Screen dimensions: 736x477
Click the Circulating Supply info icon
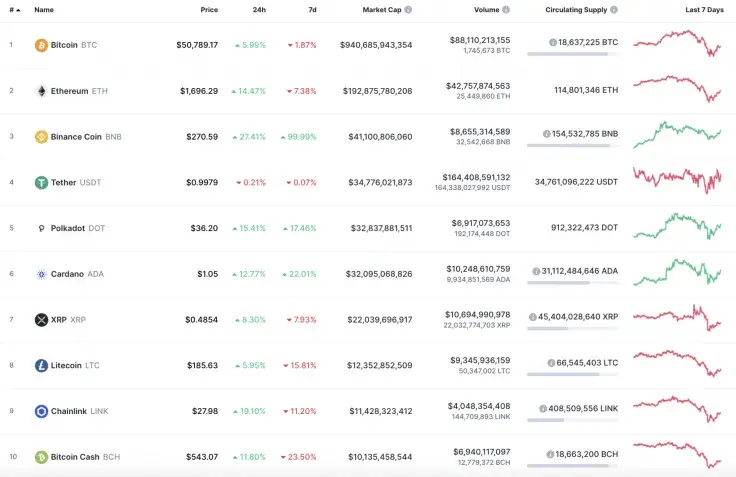click(x=614, y=9)
